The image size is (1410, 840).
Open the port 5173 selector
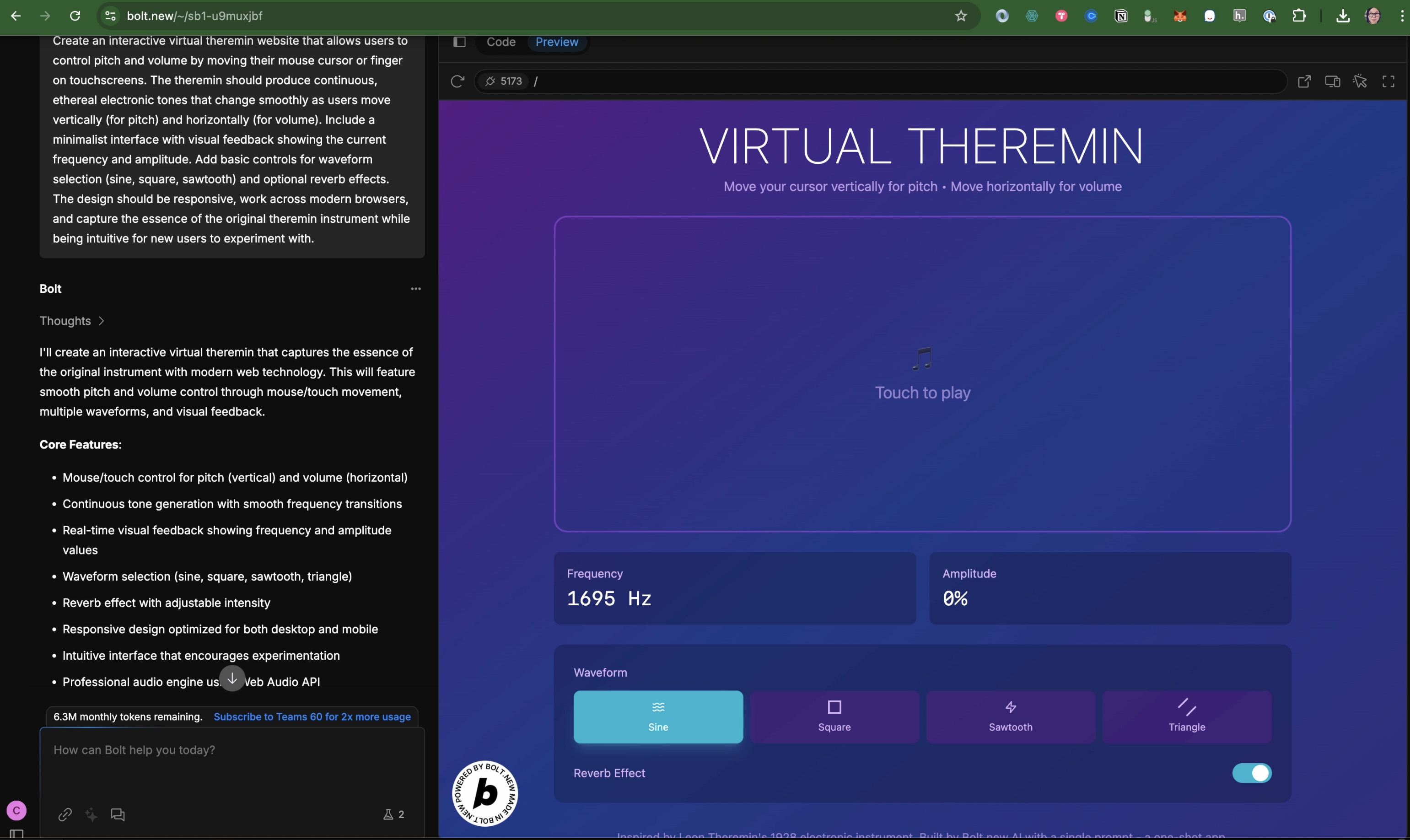pyautogui.click(x=503, y=81)
